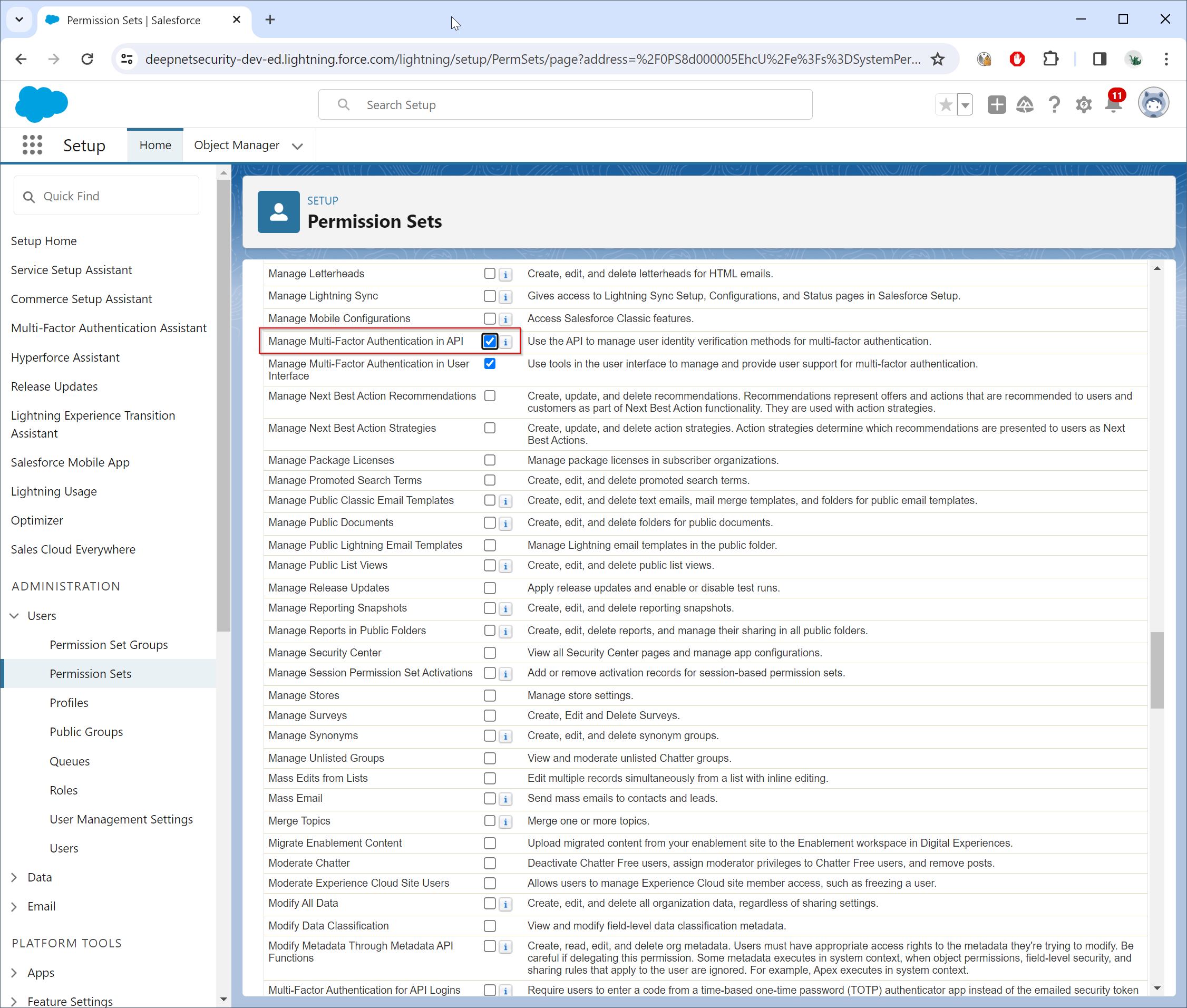Enable the Modify All Data checkbox
1187x1008 pixels.
tap(490, 903)
